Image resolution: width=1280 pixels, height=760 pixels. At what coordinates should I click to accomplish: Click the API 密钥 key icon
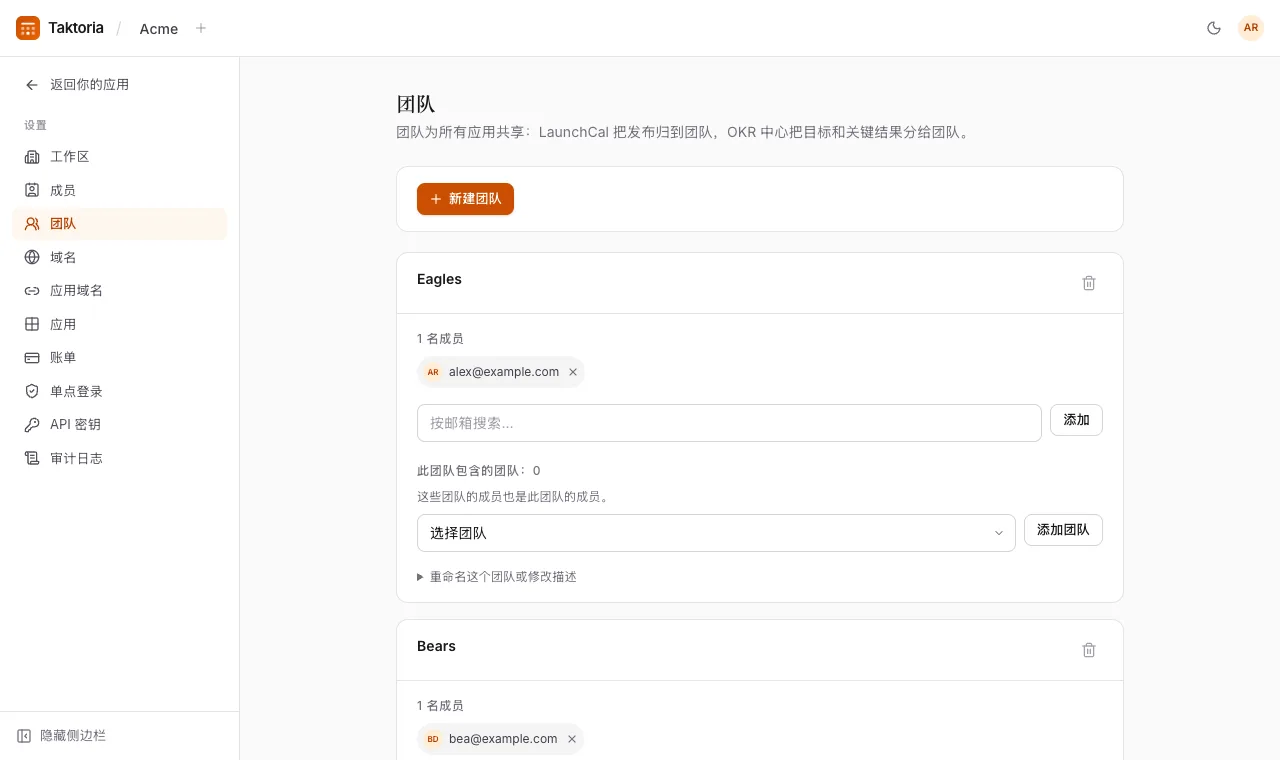pyautogui.click(x=32, y=425)
